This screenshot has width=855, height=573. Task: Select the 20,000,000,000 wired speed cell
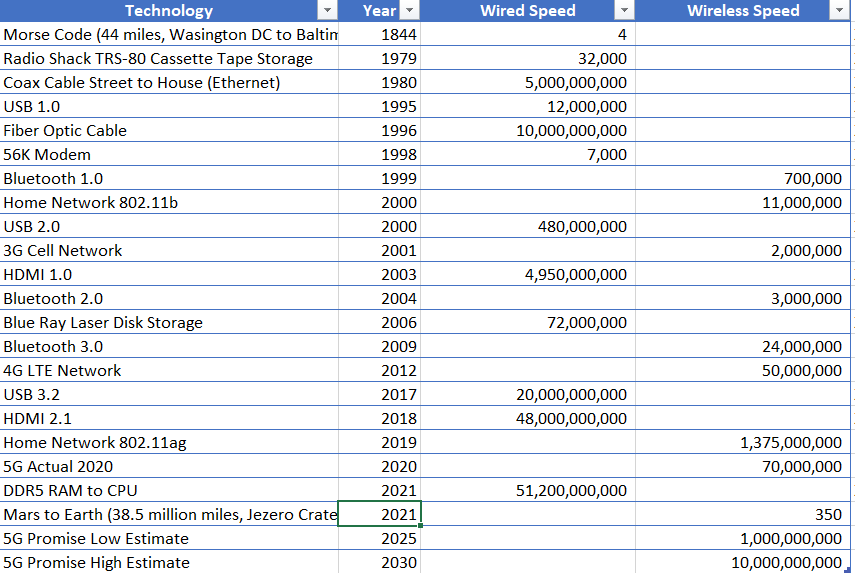coord(528,394)
